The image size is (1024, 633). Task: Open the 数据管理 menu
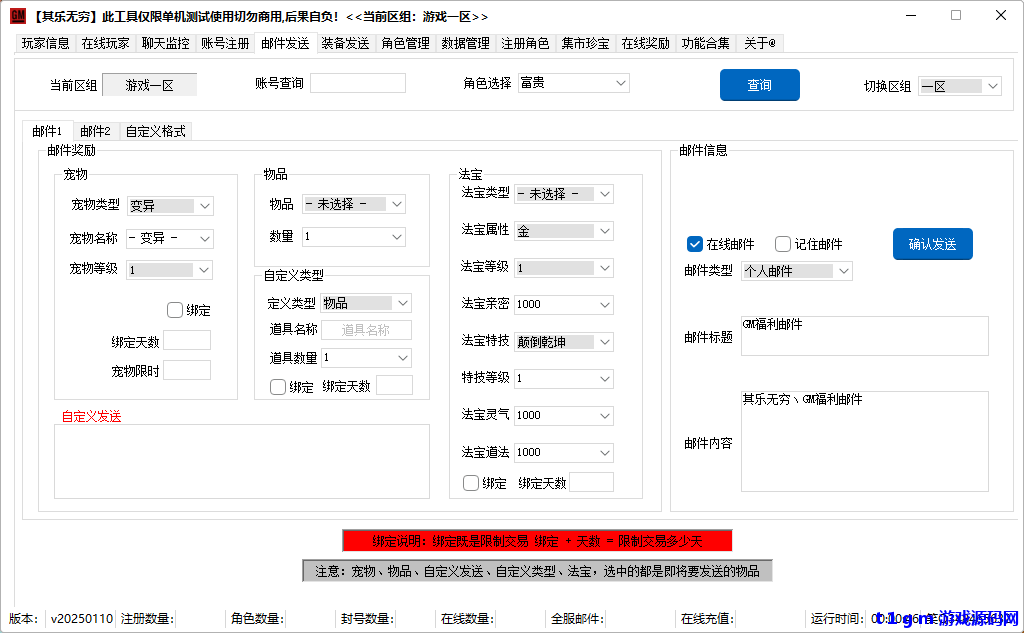point(466,43)
